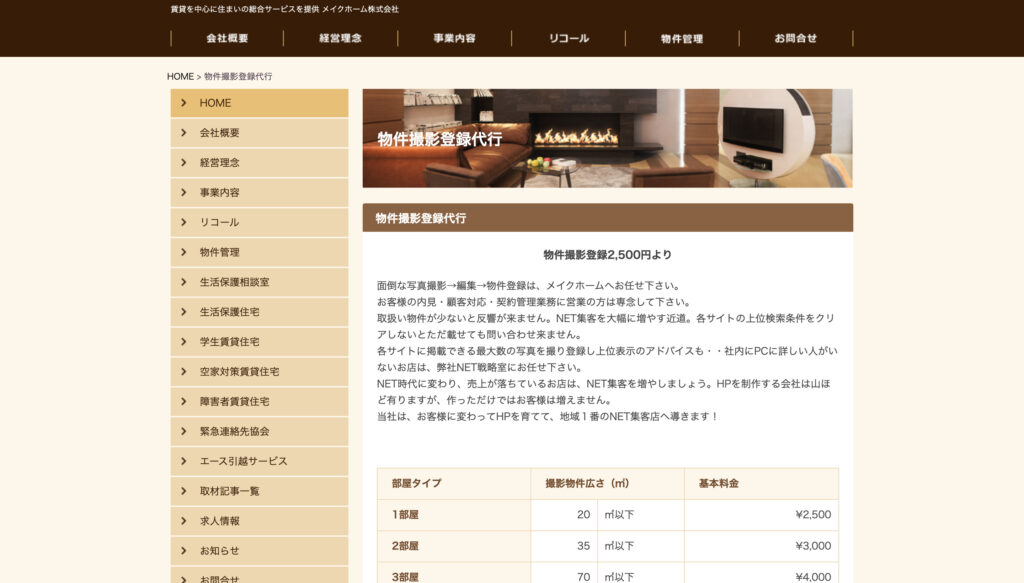
Task: Click お問合せ in the top navigation bar
Action: [x=796, y=38]
